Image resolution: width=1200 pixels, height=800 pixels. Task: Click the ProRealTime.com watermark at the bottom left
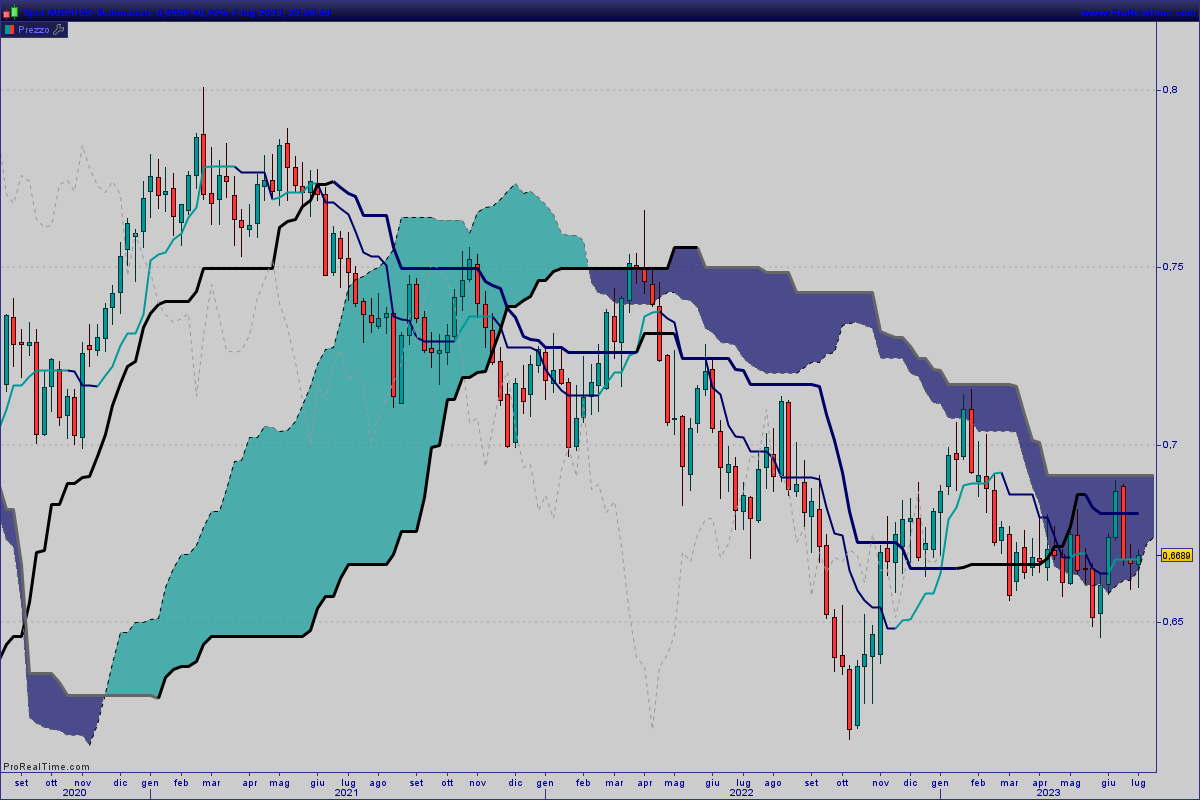tap(46, 767)
